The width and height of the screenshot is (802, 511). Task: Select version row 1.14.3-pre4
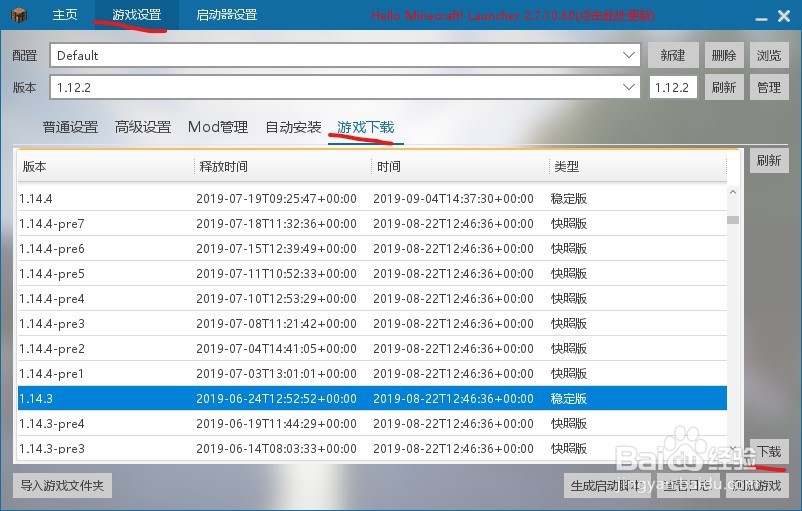coord(372,424)
